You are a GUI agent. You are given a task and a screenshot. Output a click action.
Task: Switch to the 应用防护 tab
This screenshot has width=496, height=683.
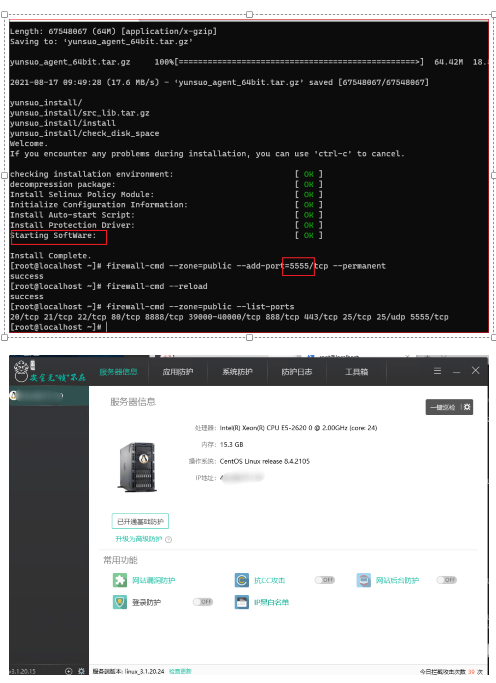[178, 372]
